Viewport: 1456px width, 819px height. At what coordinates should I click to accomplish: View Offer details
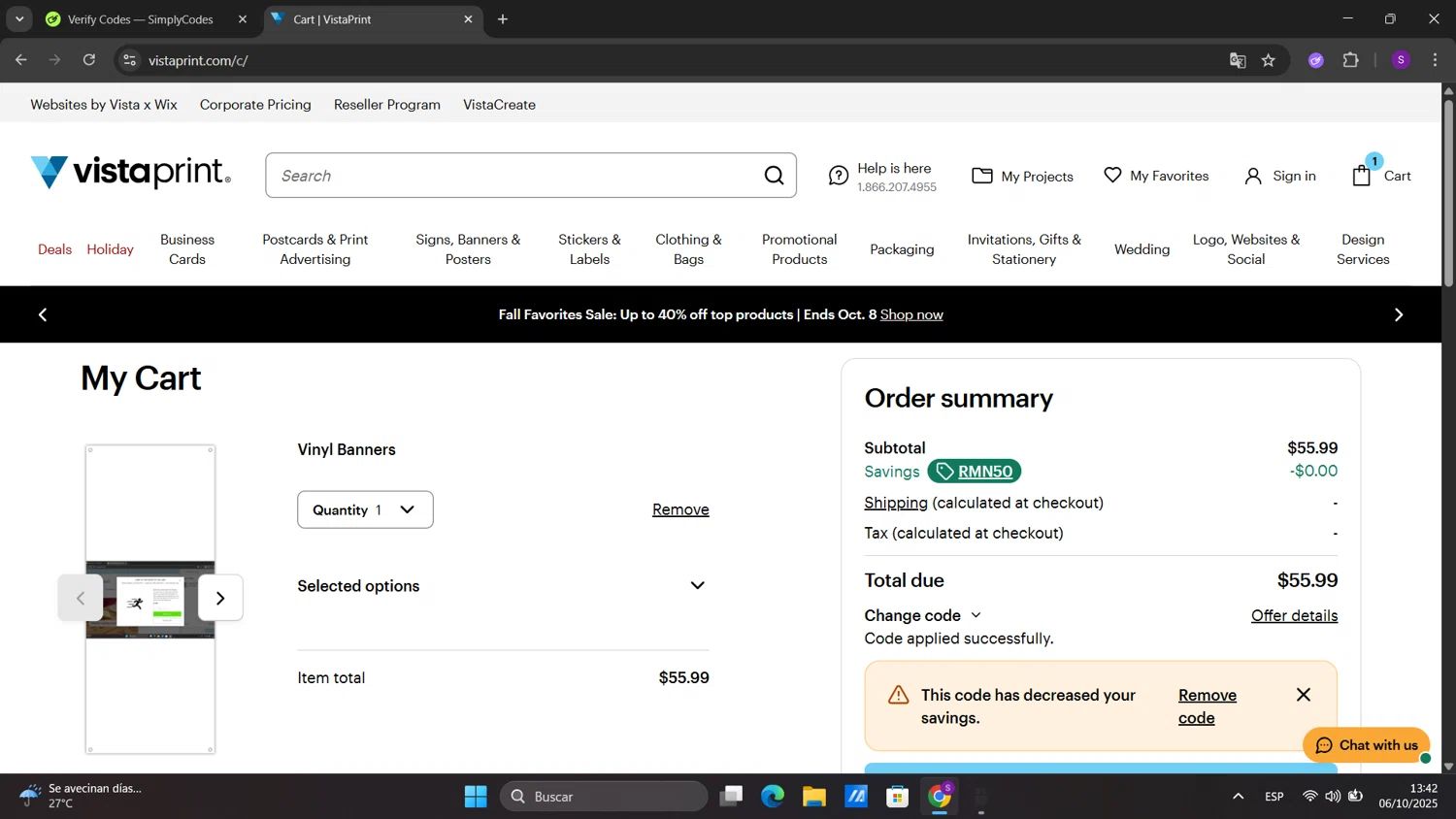coord(1294,615)
